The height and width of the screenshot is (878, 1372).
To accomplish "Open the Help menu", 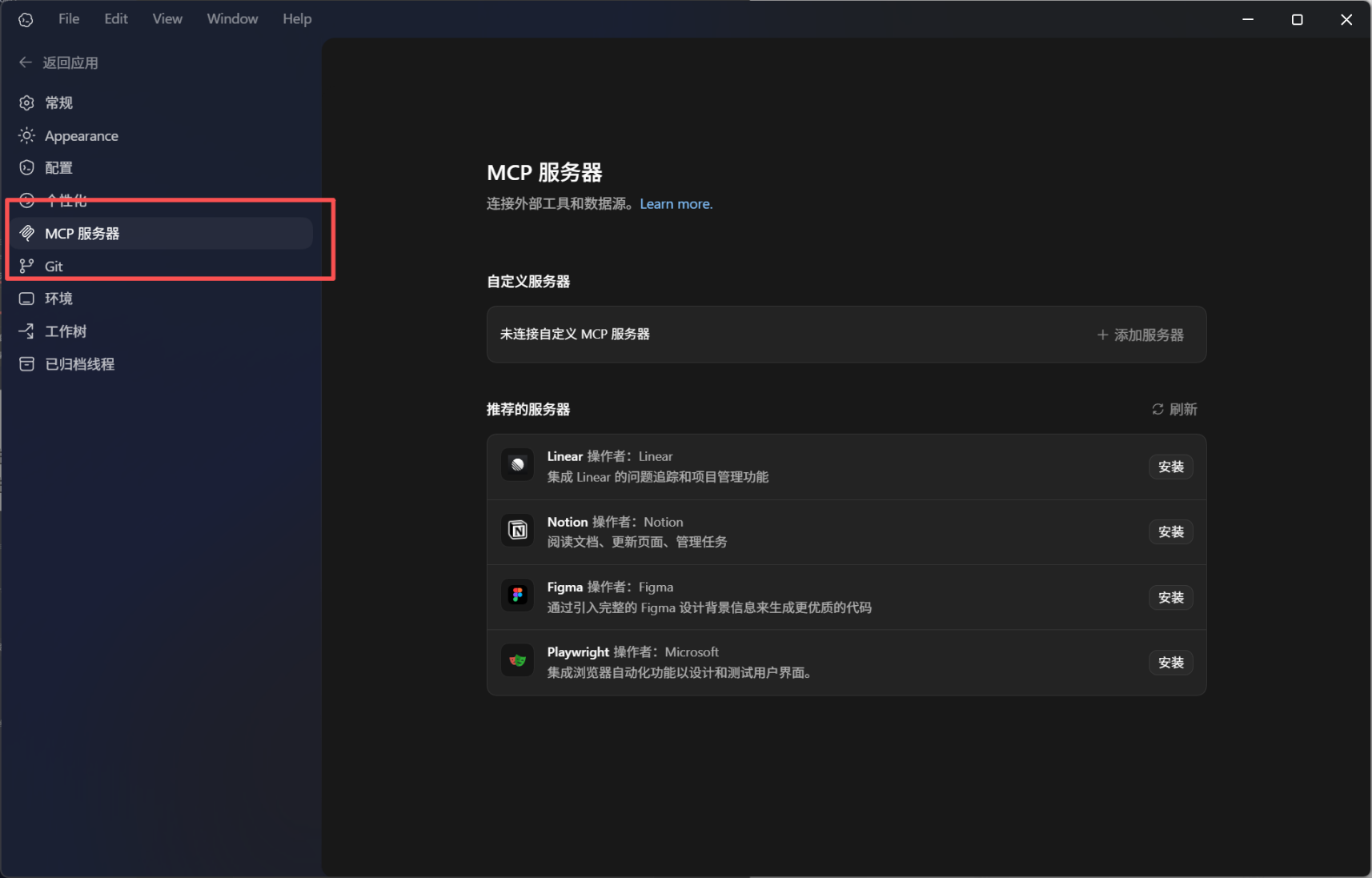I will point(297,18).
